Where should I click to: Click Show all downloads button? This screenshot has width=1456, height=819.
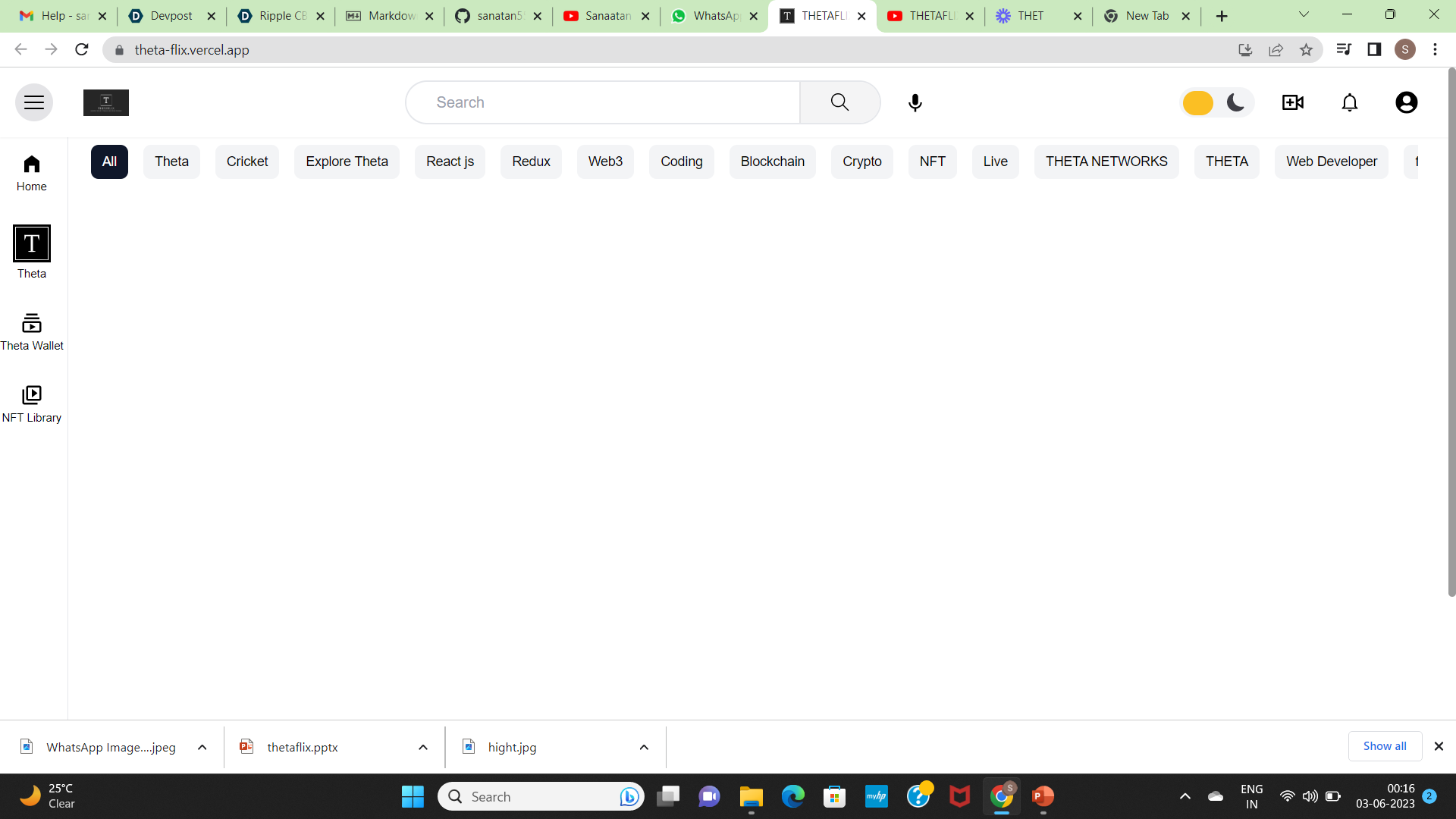[x=1385, y=746]
